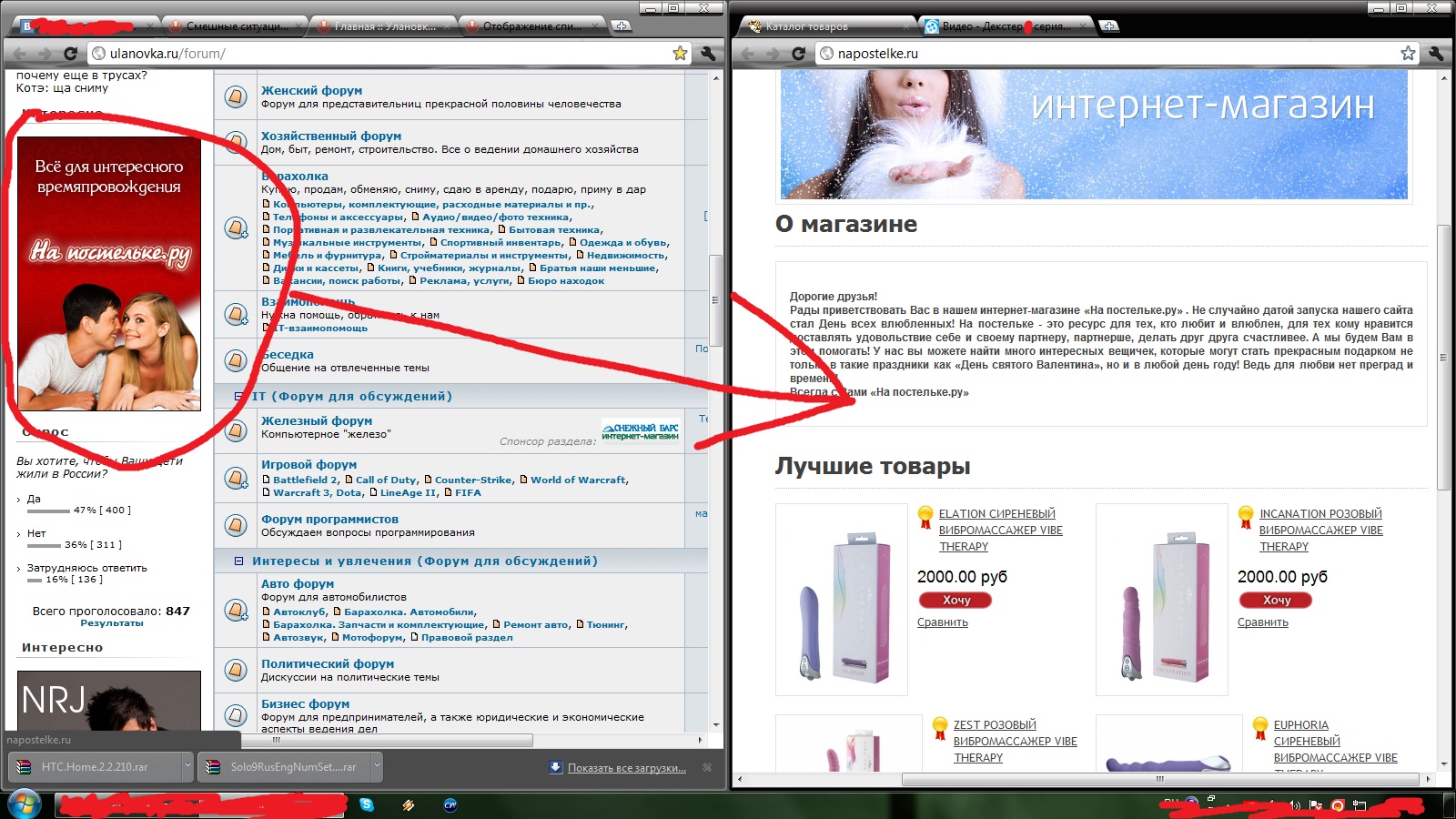Click forward arrow in napostelke.ru window

tap(773, 54)
